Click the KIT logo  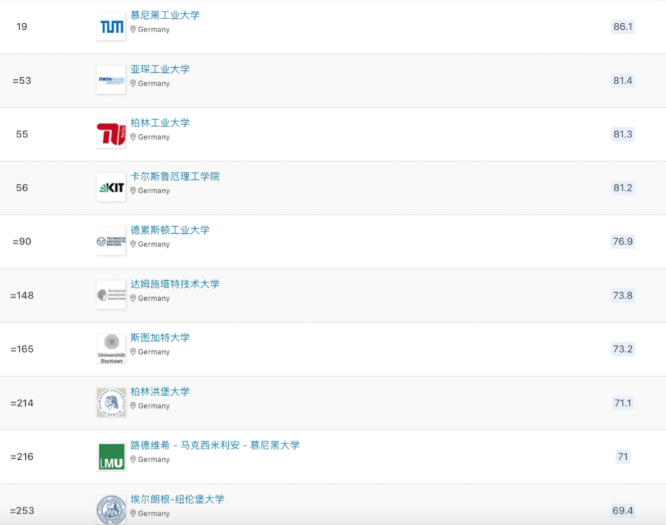(x=111, y=187)
